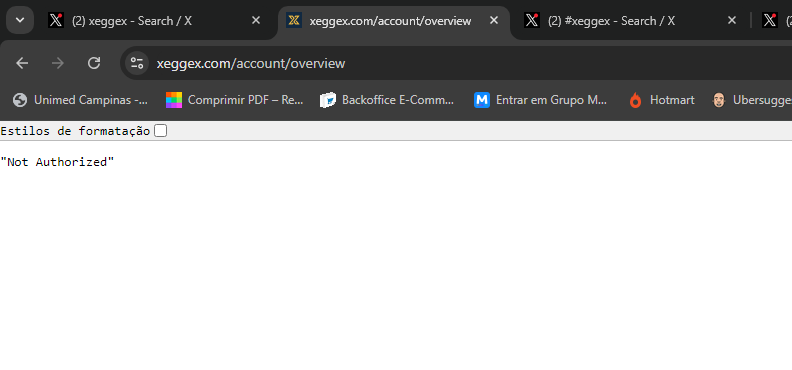The width and height of the screenshot is (792, 370).
Task: Click the Ubersuggest face icon
Action: click(719, 100)
